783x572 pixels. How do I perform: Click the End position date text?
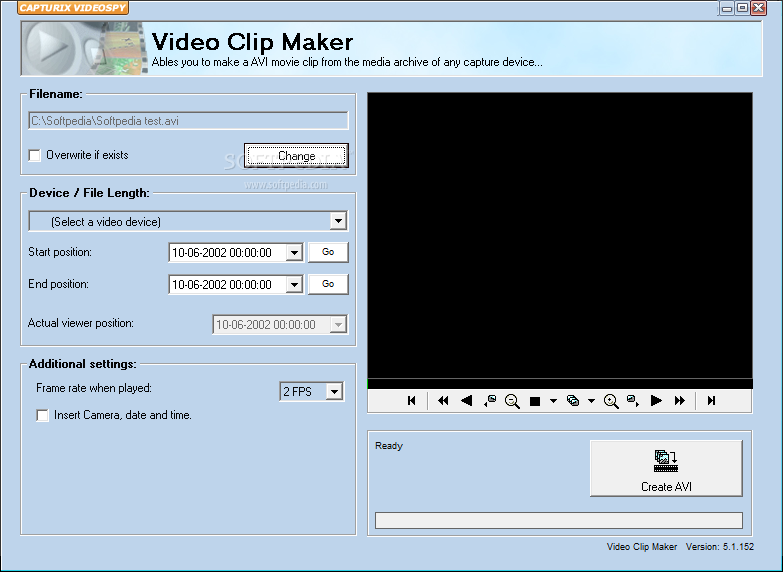[x=222, y=285]
